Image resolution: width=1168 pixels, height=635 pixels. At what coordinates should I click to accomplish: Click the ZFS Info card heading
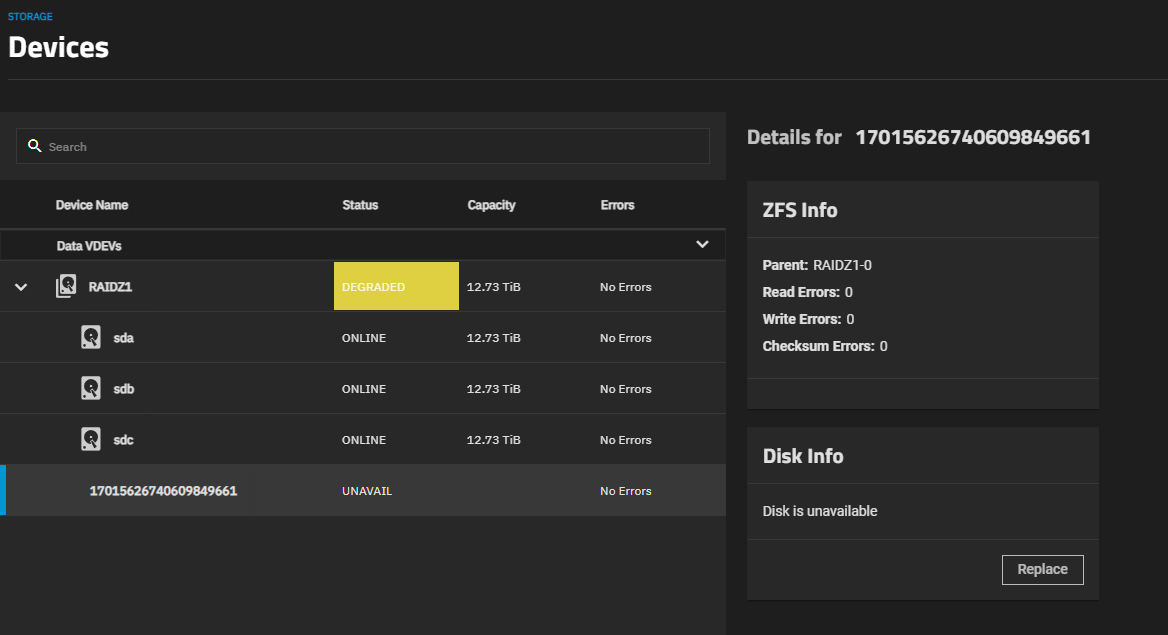tap(800, 210)
